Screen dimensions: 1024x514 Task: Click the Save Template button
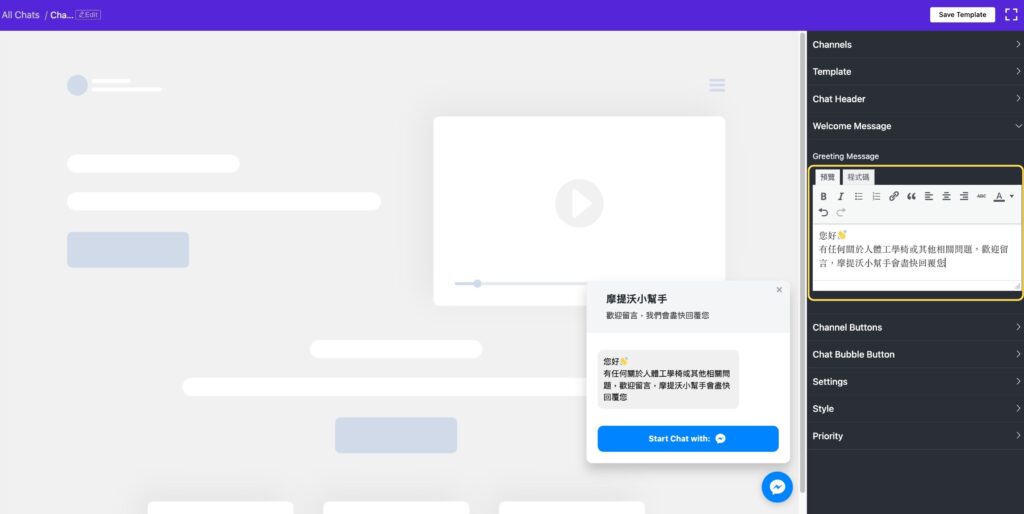tap(962, 14)
